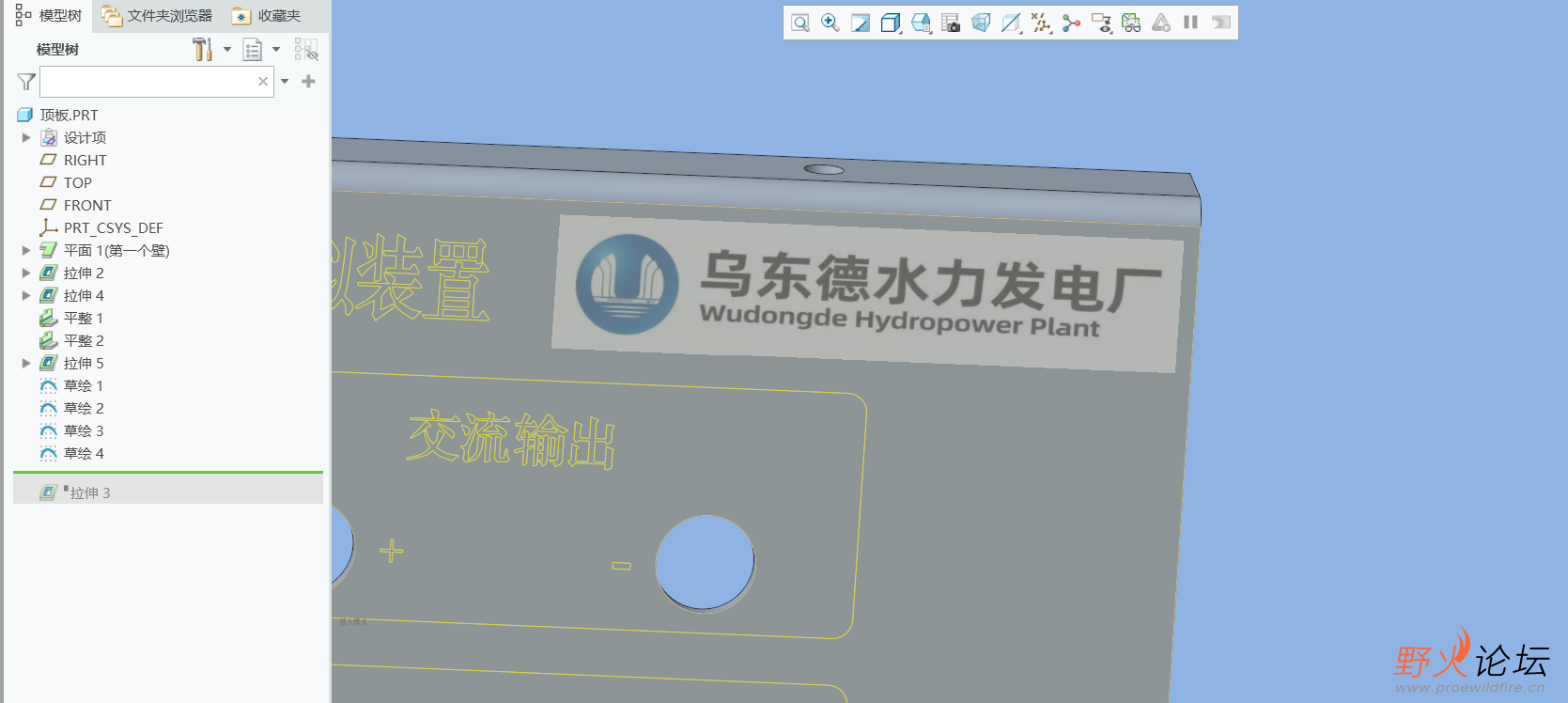Switch to the 文件夹浏览器 tab
Screen dimensions: 1568x703
pos(157,16)
